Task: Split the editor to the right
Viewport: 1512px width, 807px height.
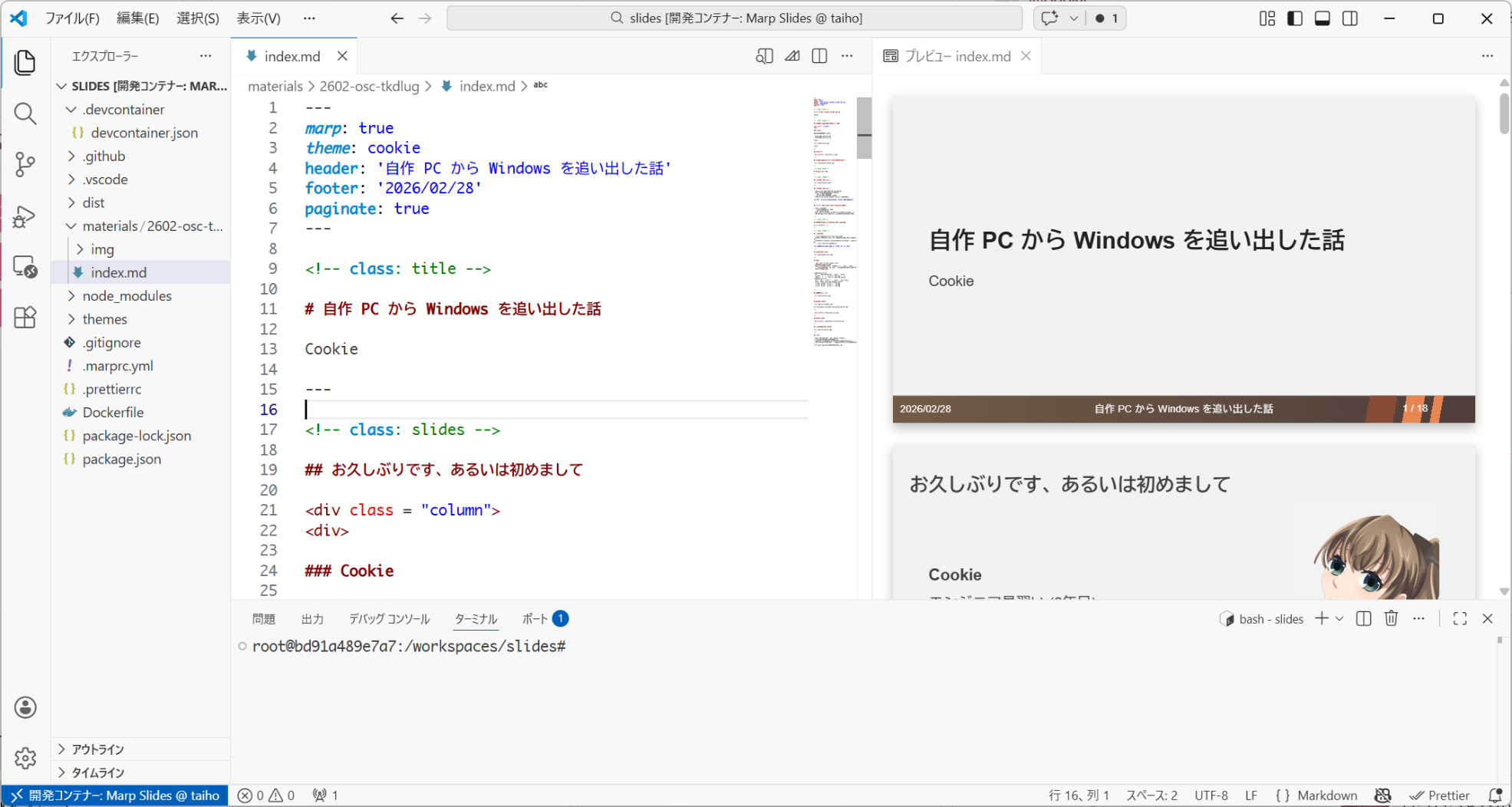Action: pos(819,56)
